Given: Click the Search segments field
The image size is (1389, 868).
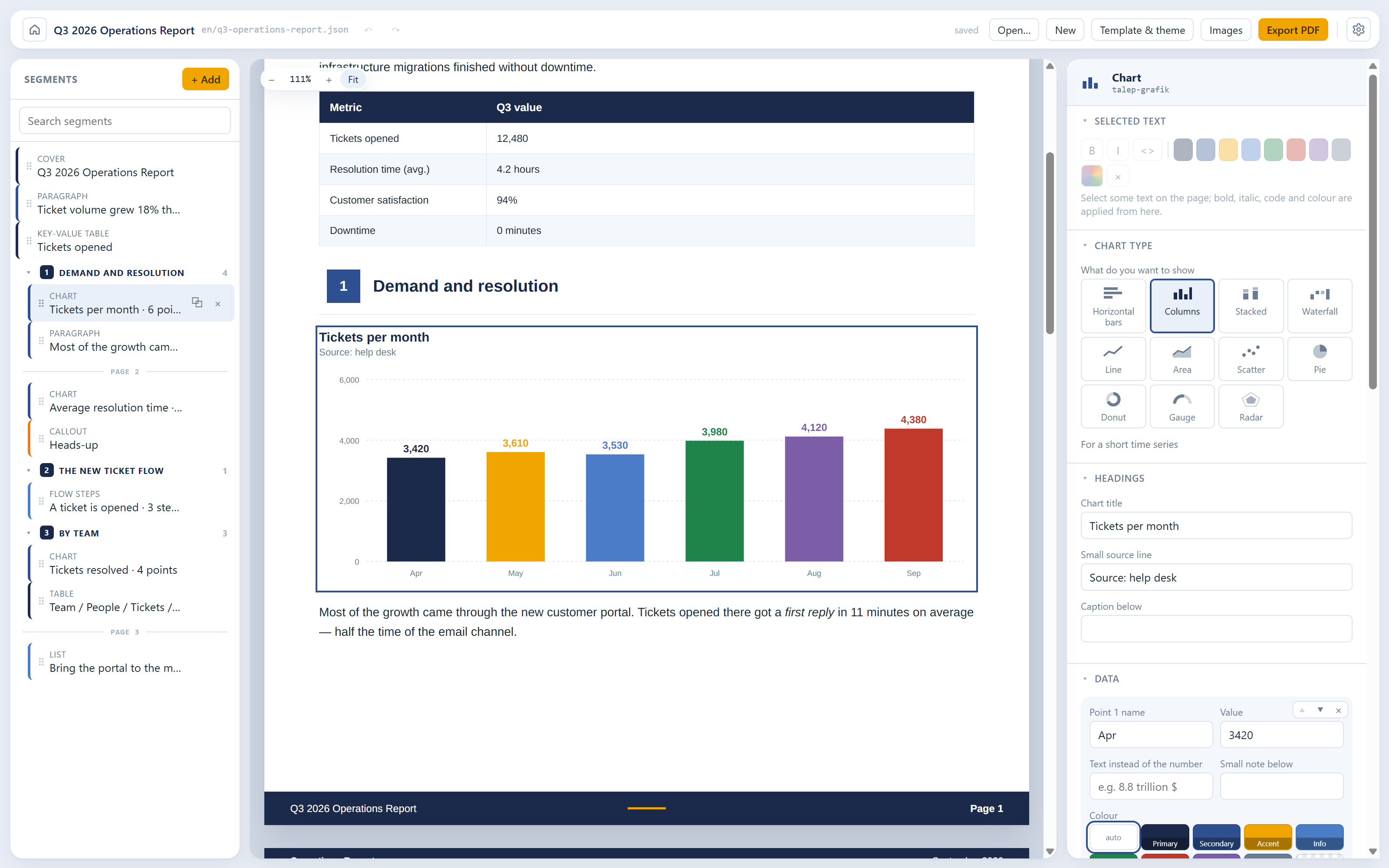Looking at the screenshot, I should (125, 121).
